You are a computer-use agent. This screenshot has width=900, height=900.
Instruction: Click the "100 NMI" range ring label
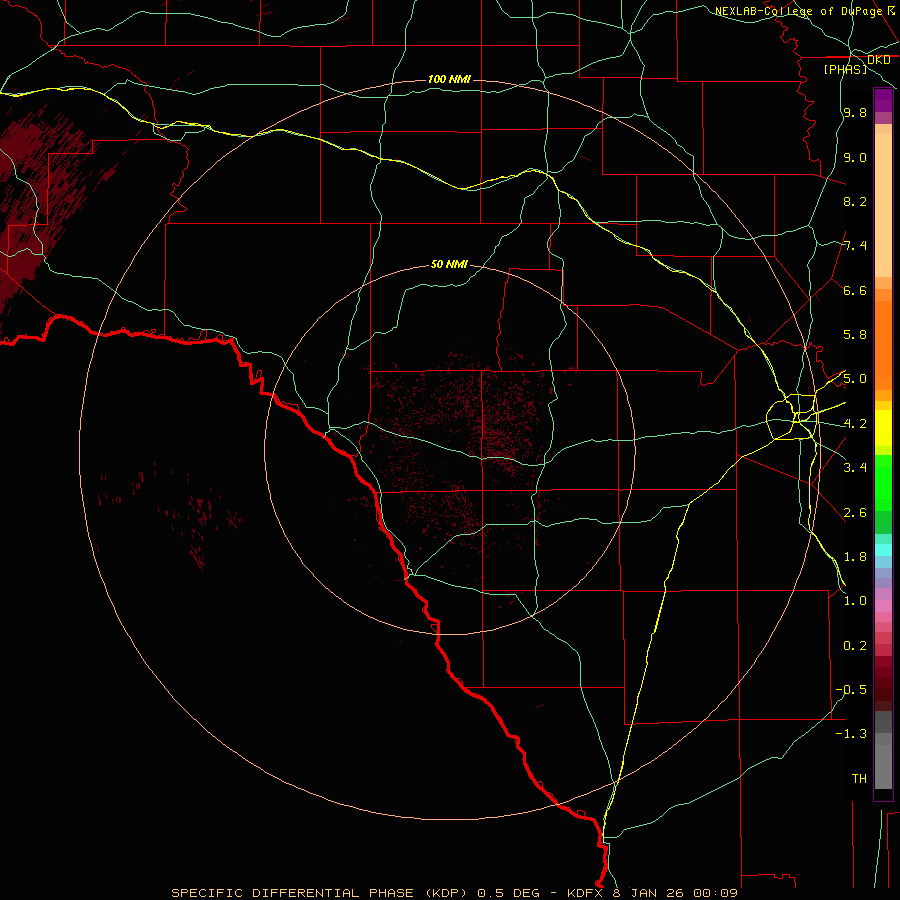(x=449, y=79)
